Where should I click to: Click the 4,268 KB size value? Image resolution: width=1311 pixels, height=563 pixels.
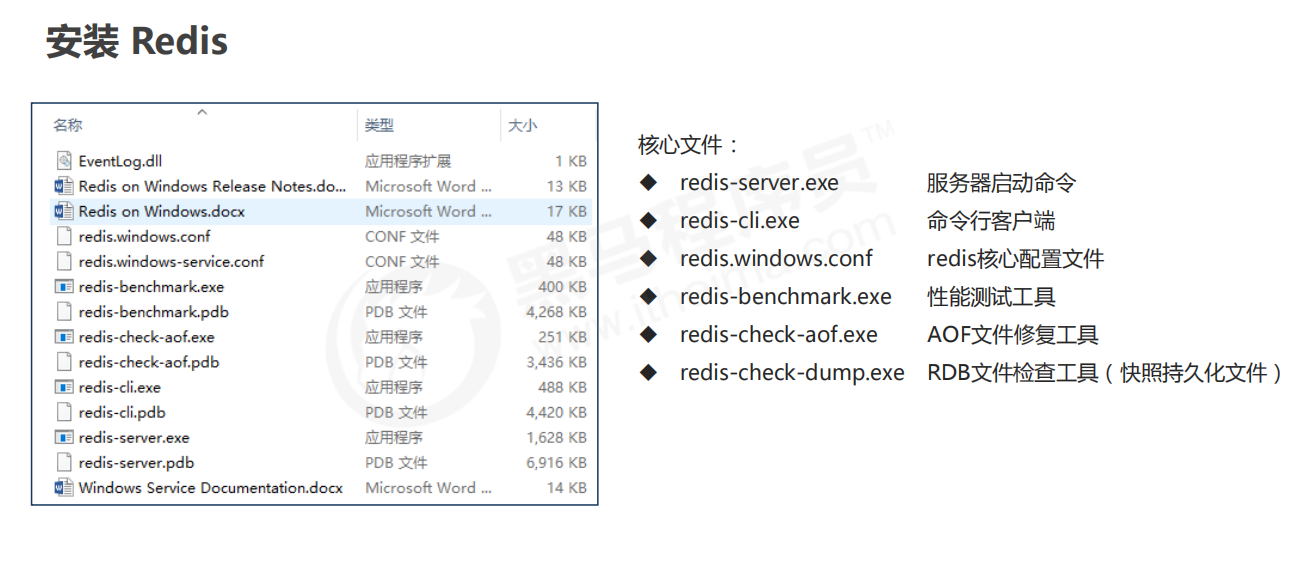pyautogui.click(x=557, y=312)
